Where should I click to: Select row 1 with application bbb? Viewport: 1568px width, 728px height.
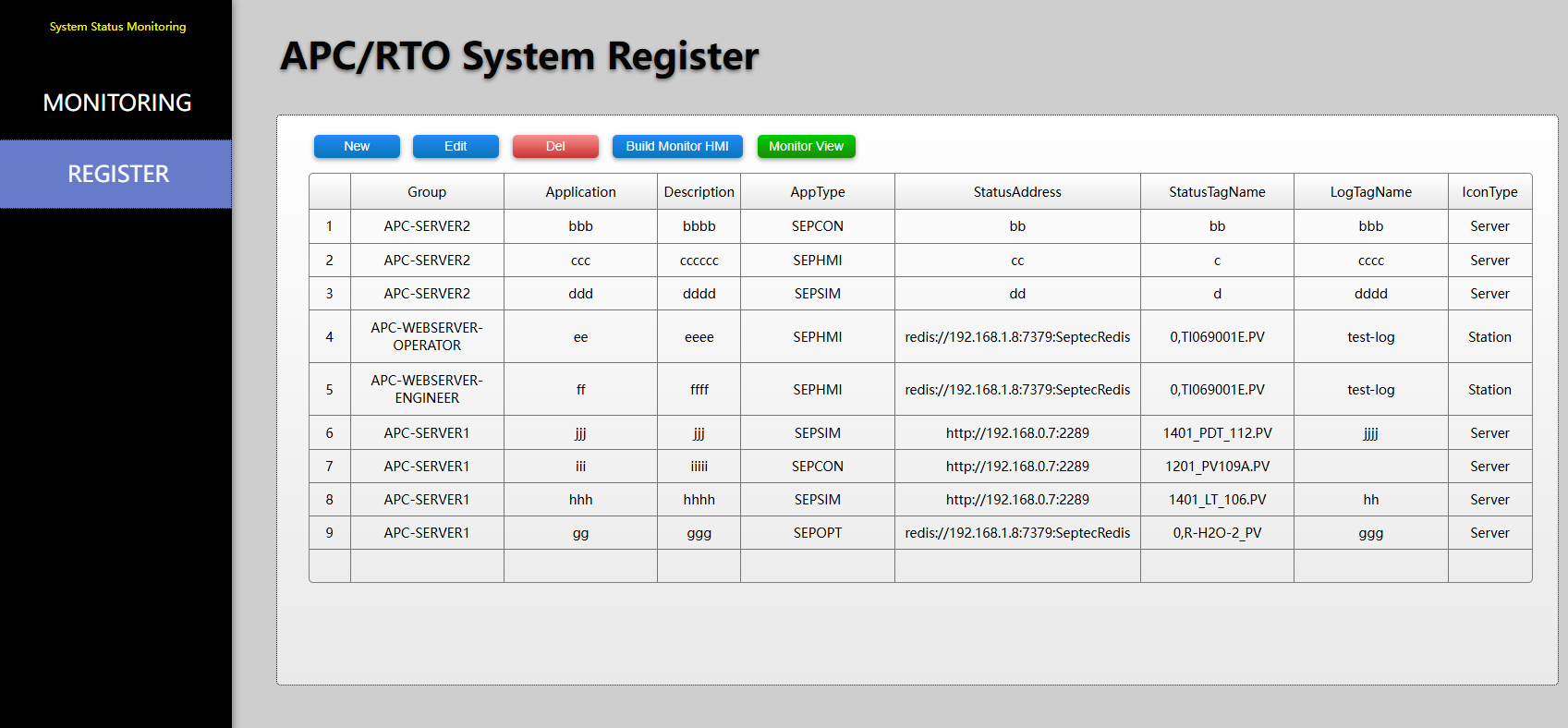pos(580,226)
